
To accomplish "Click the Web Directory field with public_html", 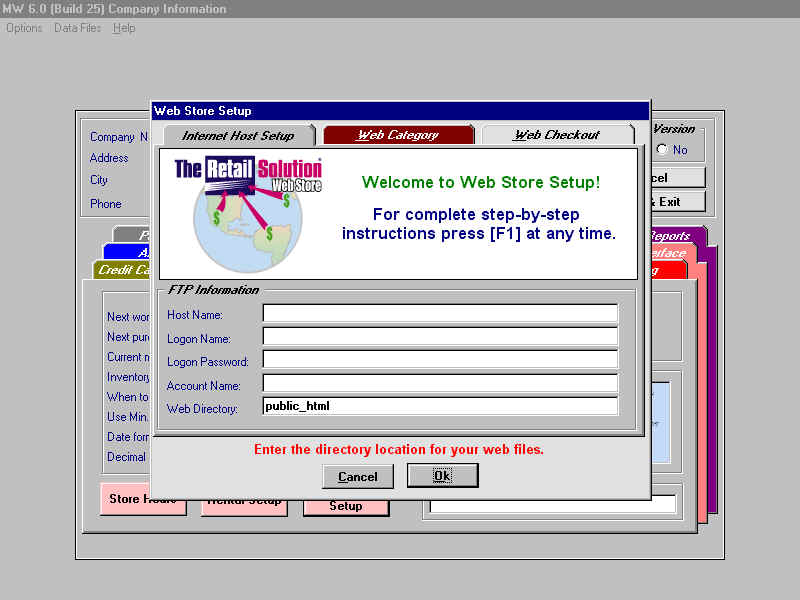I will point(440,406).
